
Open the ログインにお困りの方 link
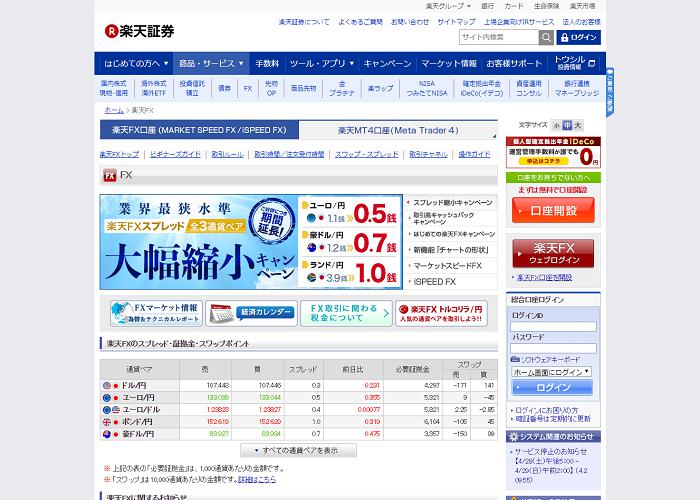pos(546,410)
